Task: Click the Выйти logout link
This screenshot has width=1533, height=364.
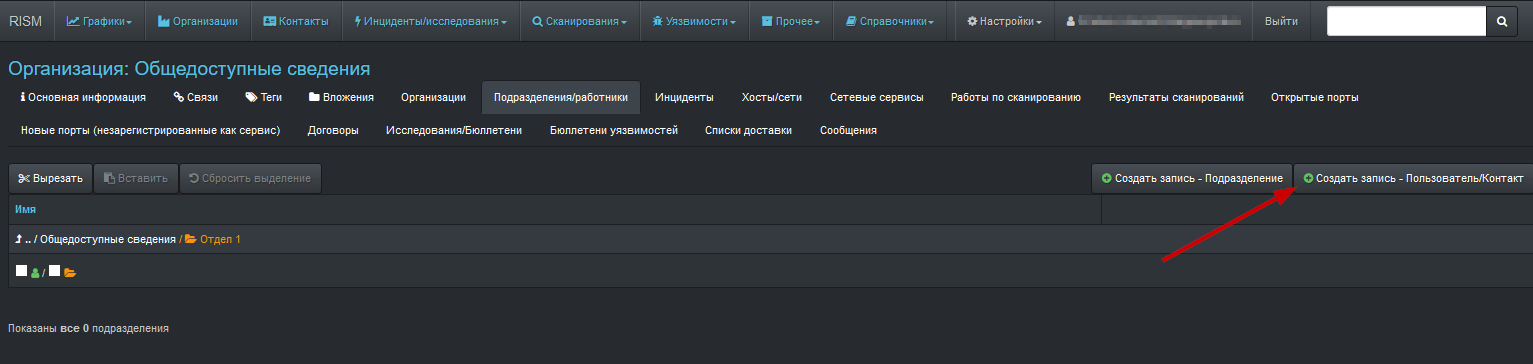Action: 1281,21
